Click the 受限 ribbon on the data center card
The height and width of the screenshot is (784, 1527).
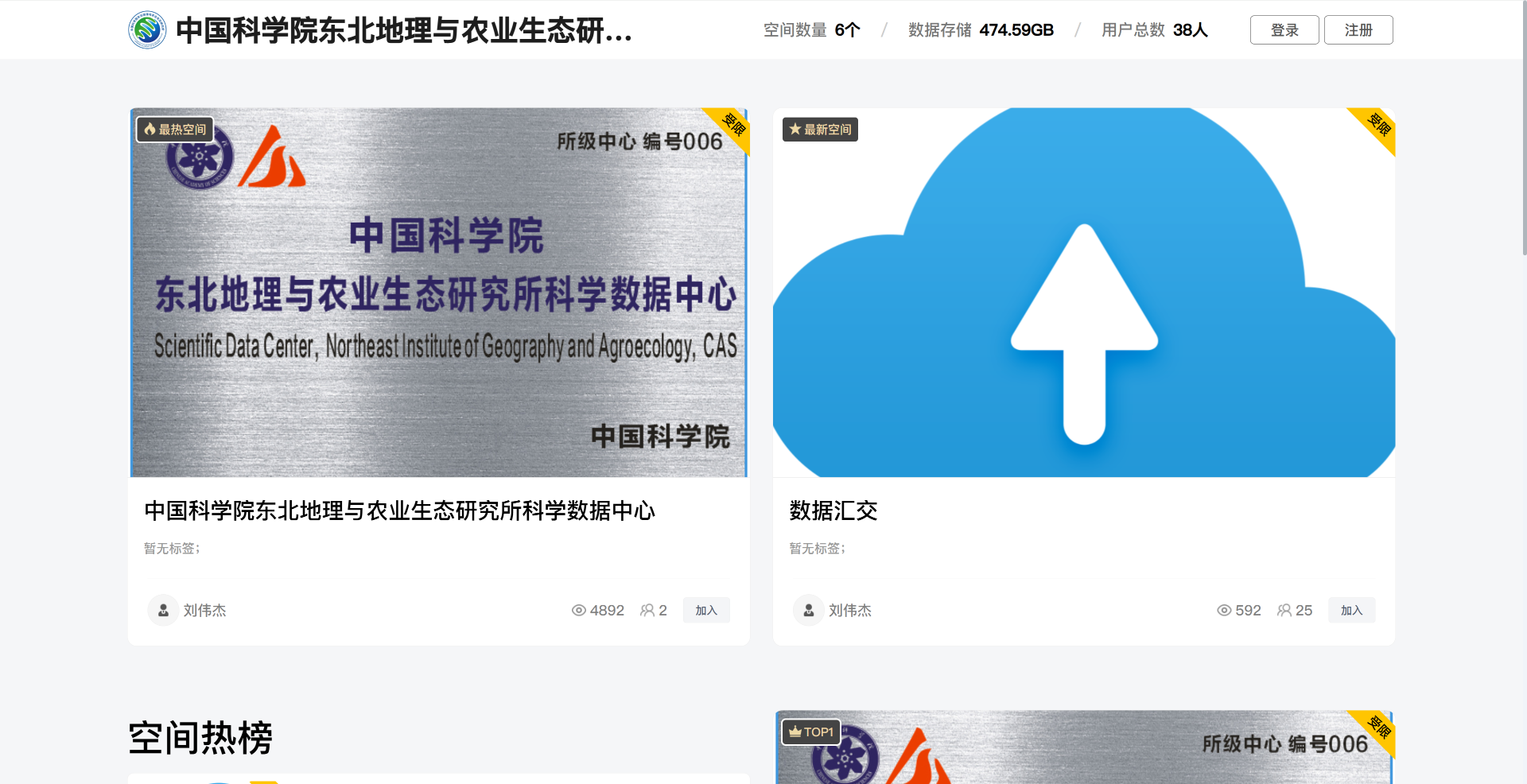[x=733, y=125]
